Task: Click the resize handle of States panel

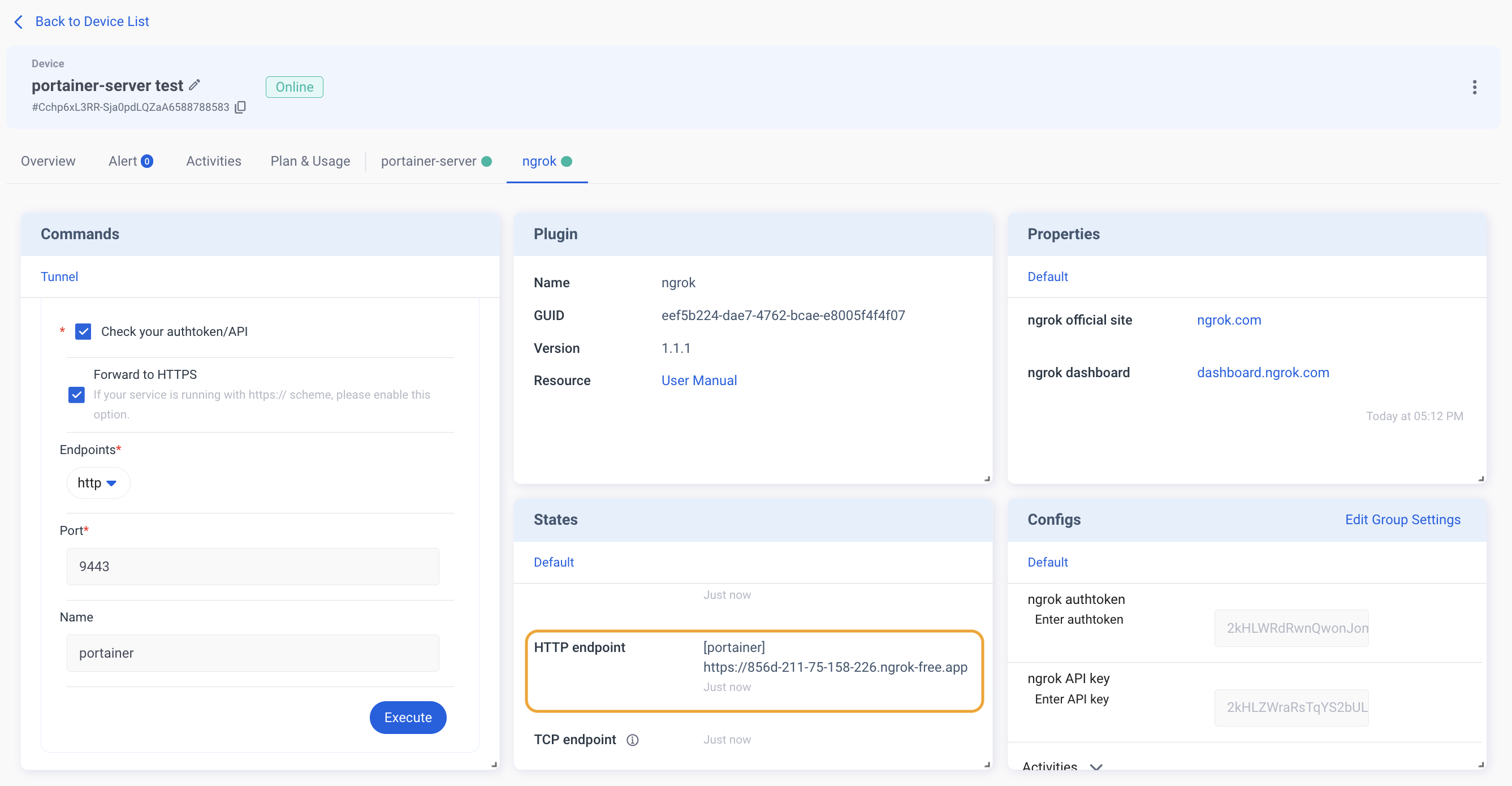Action: coord(987,765)
